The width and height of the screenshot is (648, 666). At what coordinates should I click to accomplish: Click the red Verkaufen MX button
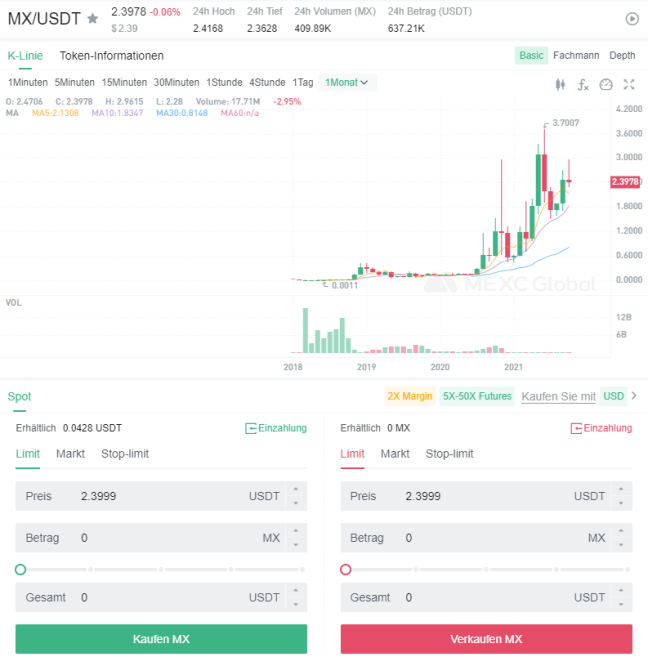coord(486,639)
